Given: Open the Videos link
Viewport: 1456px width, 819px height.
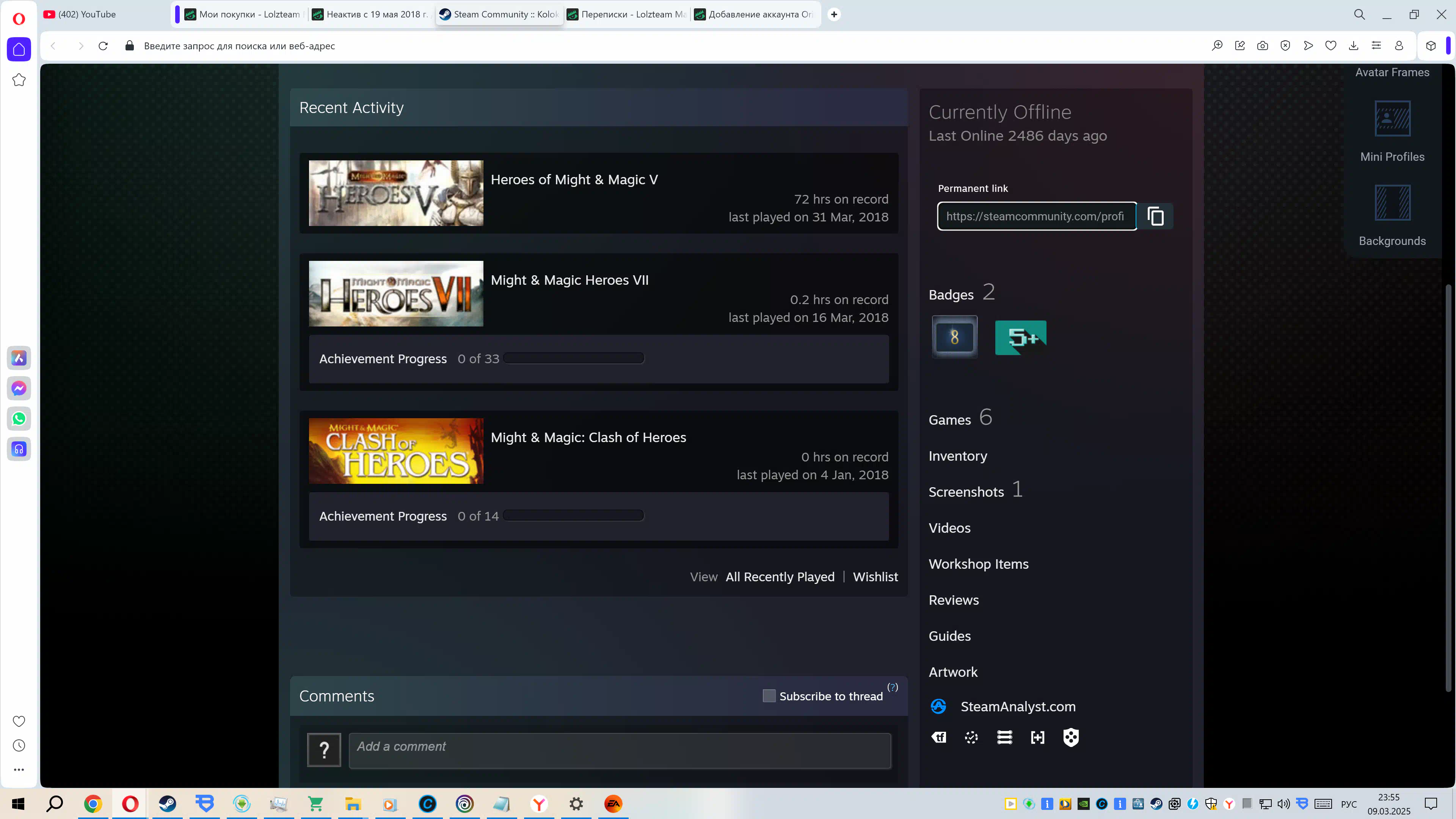Looking at the screenshot, I should (949, 528).
